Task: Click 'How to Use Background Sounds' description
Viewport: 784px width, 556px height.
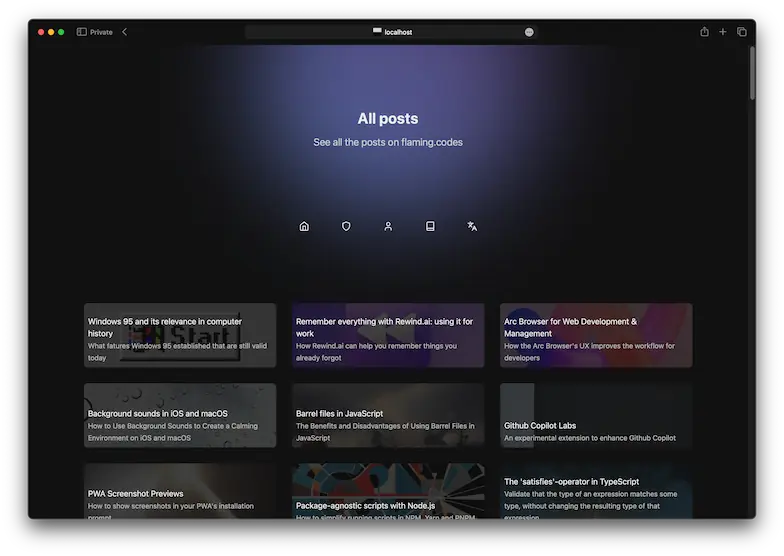Action: (x=173, y=432)
